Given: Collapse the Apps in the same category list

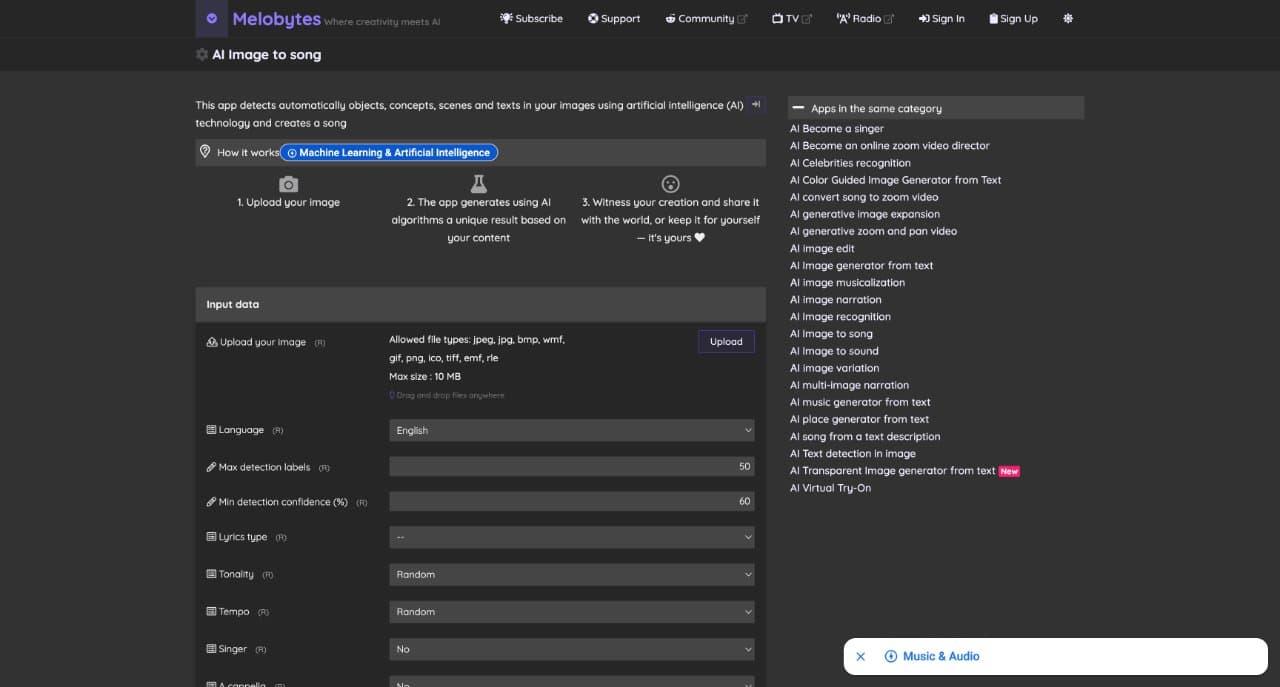Looking at the screenshot, I should (x=799, y=108).
